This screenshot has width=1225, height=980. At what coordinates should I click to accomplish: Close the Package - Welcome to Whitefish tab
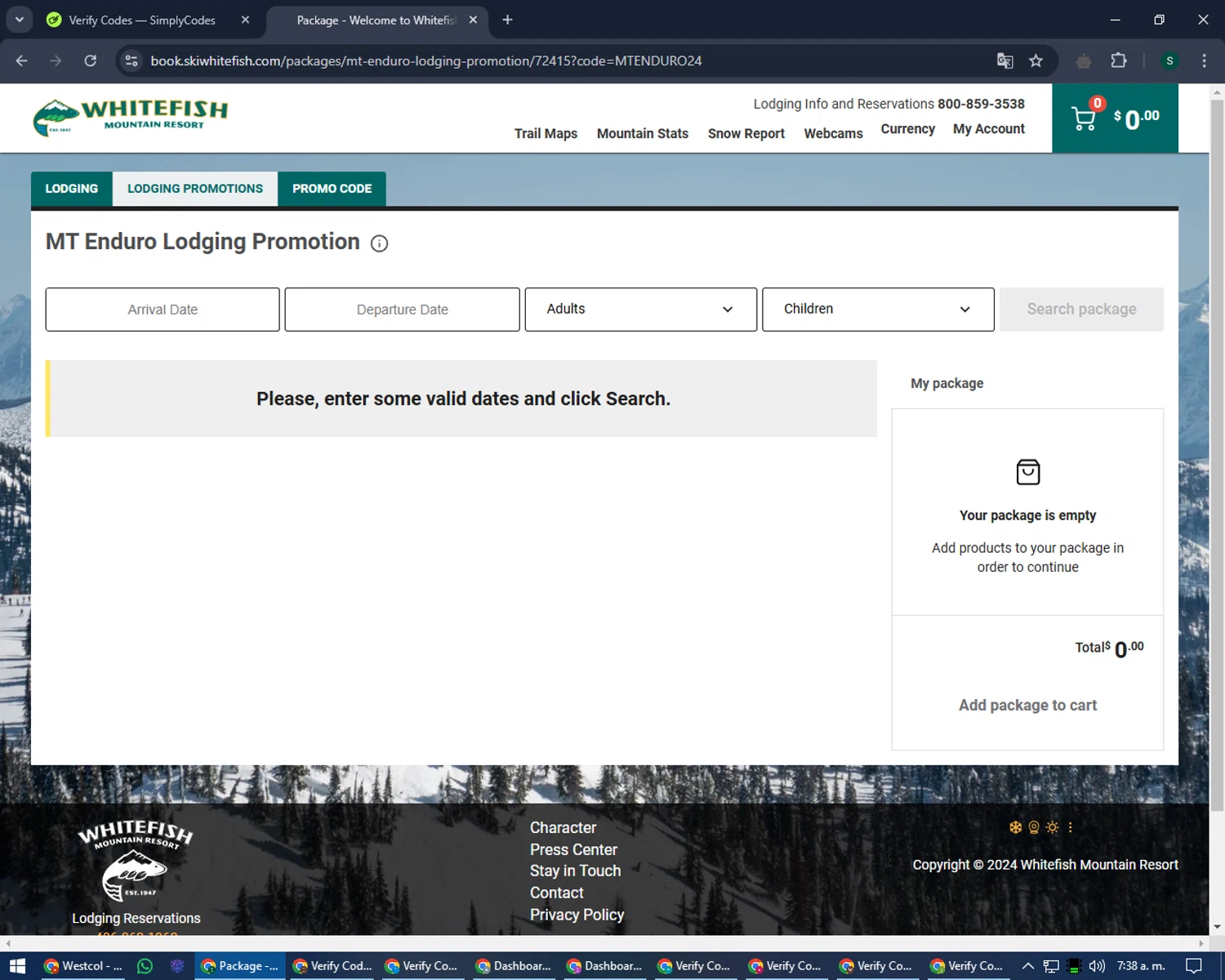click(473, 20)
